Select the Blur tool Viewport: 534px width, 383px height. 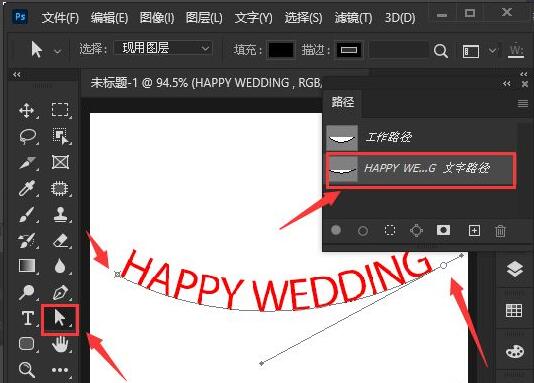point(60,266)
